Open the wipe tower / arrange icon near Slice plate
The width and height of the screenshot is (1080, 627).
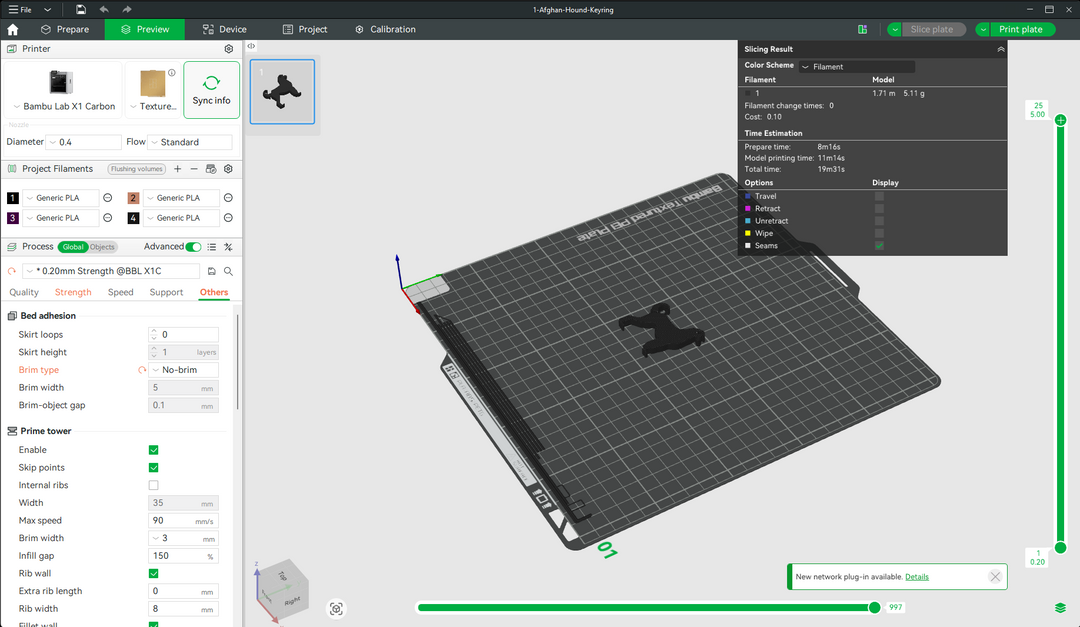click(x=862, y=29)
